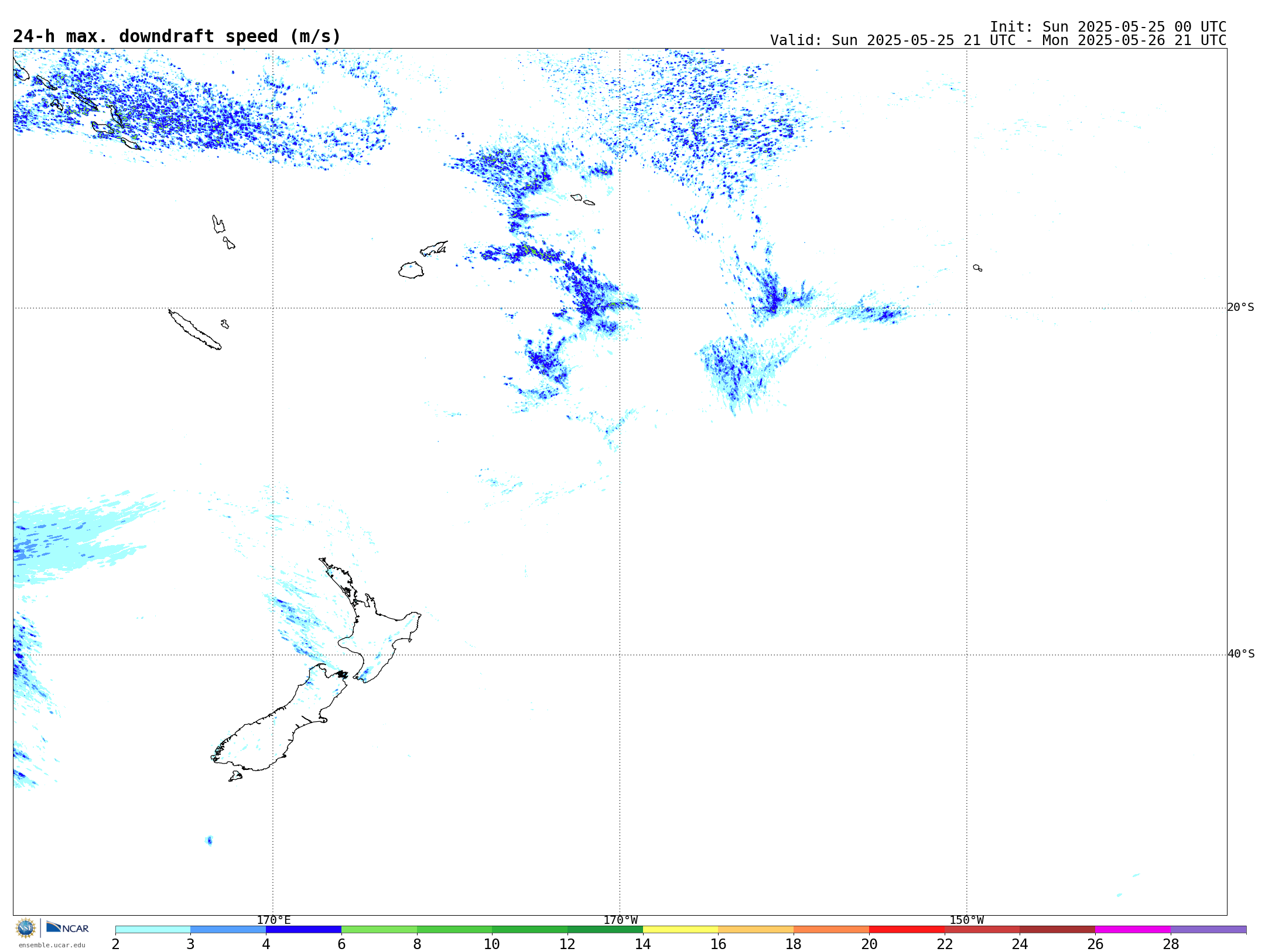Screen dimensions: 1265x952
Task: Click the colorbar tick label 18
Action: (794, 944)
